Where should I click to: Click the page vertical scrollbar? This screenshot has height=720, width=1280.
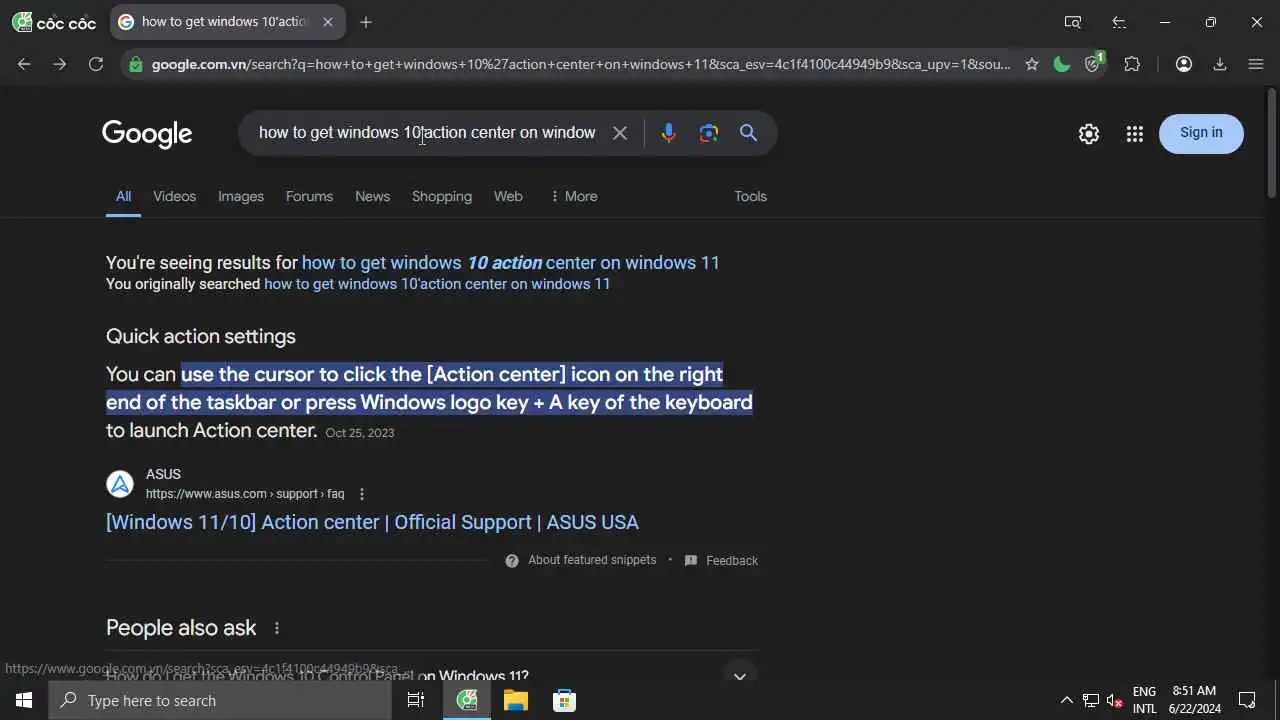point(1272,144)
